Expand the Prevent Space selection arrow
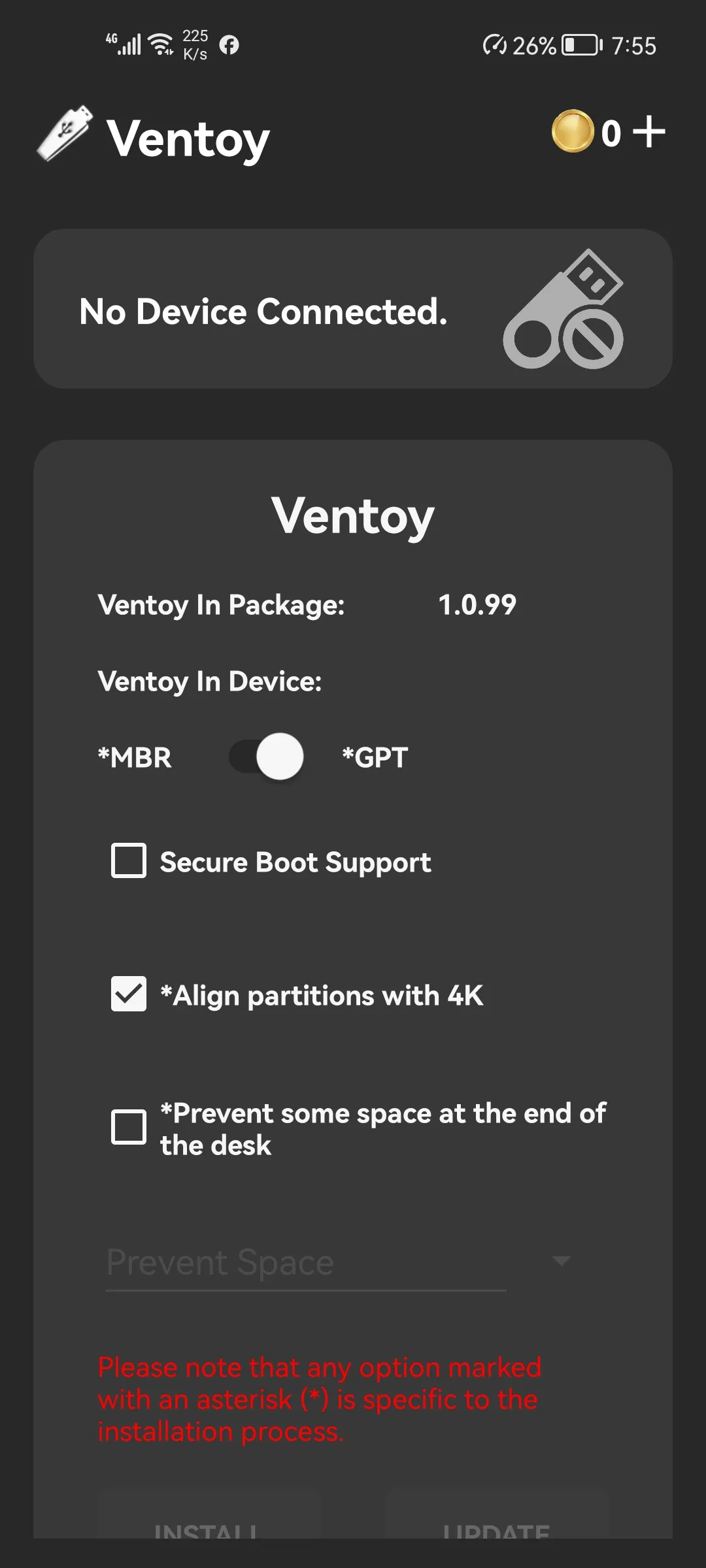 tap(562, 1261)
